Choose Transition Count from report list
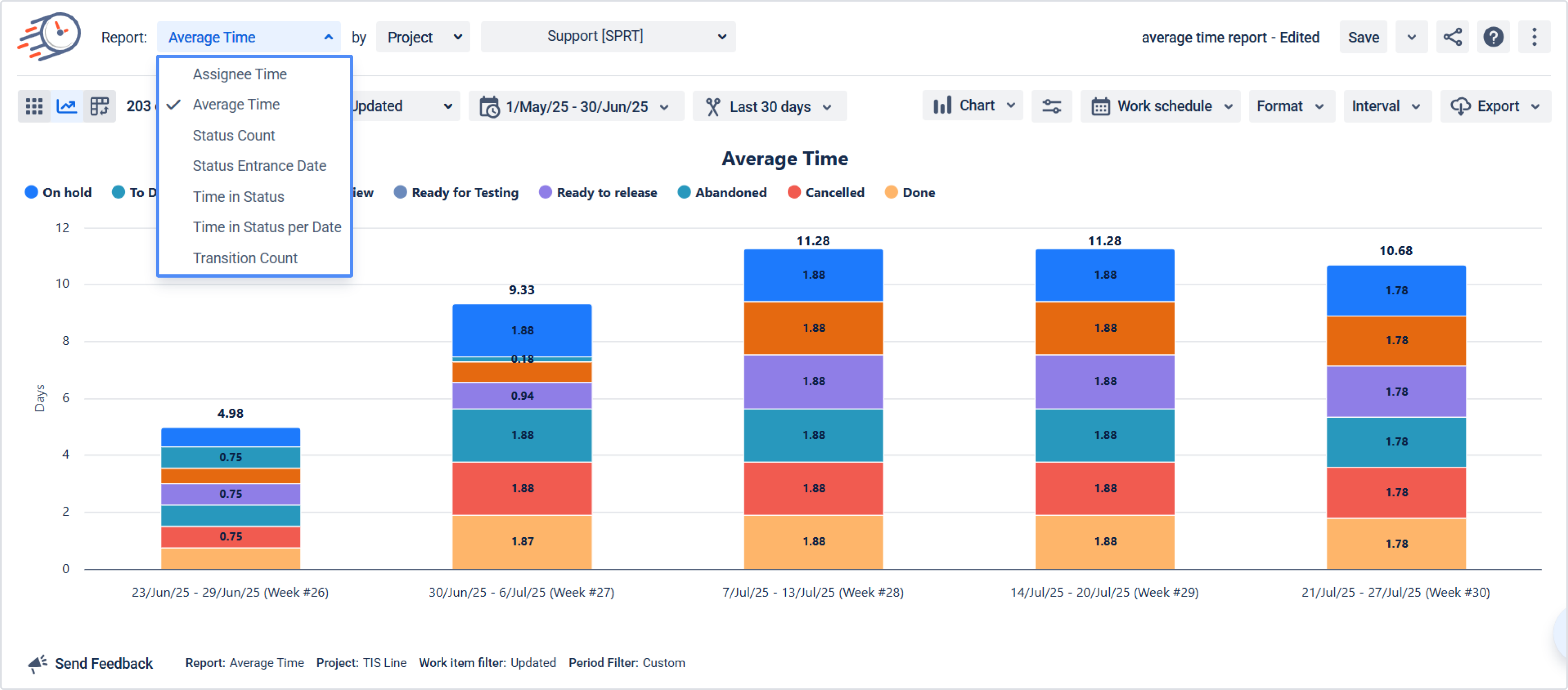 (x=245, y=258)
